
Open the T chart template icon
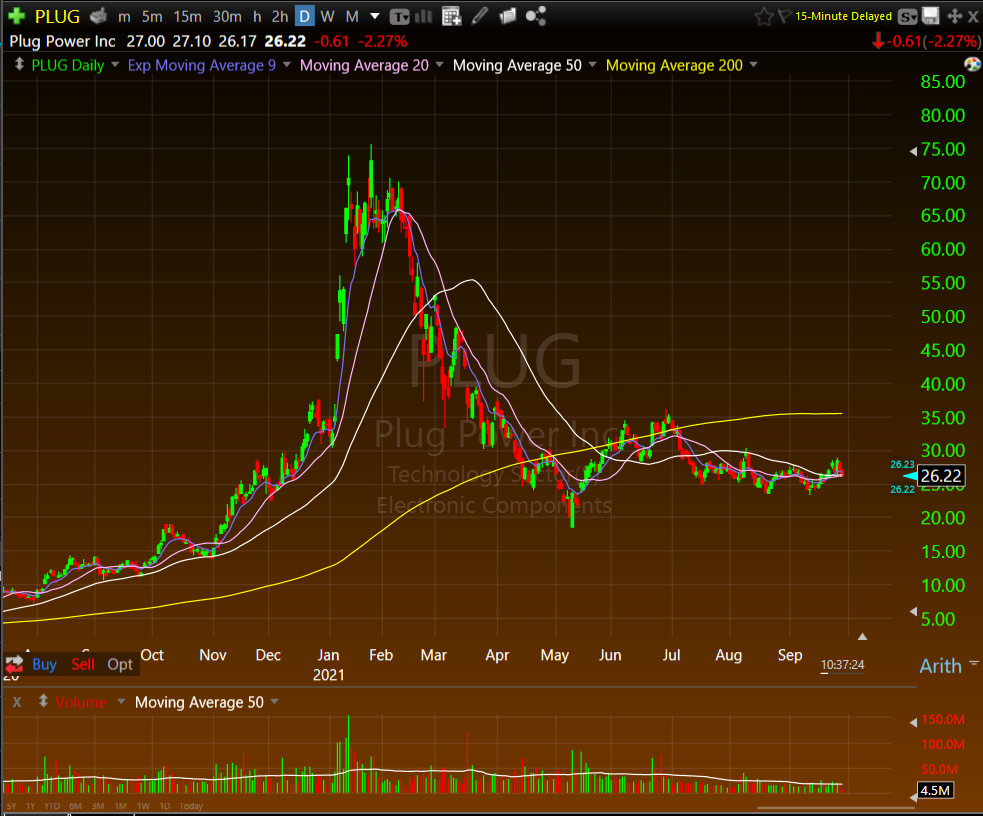pos(399,17)
